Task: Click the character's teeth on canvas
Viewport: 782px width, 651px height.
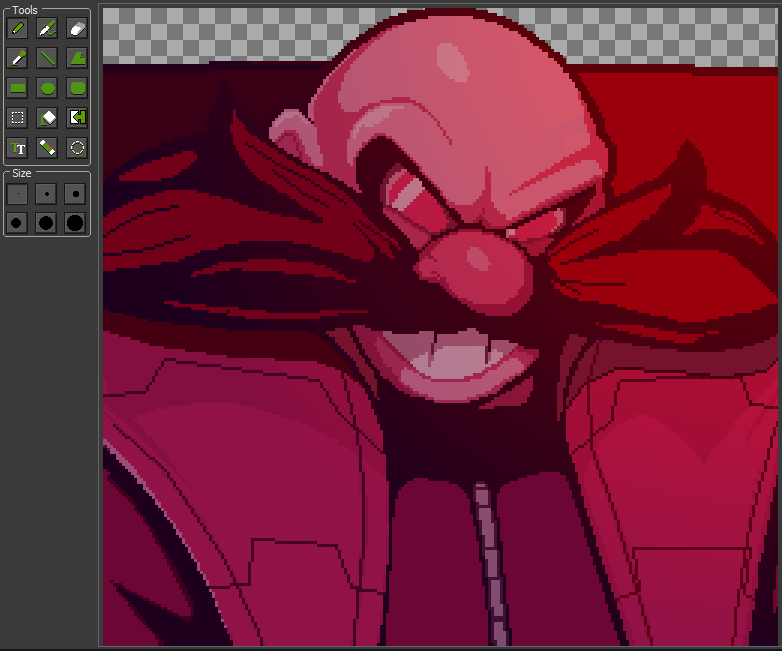Action: click(x=451, y=352)
